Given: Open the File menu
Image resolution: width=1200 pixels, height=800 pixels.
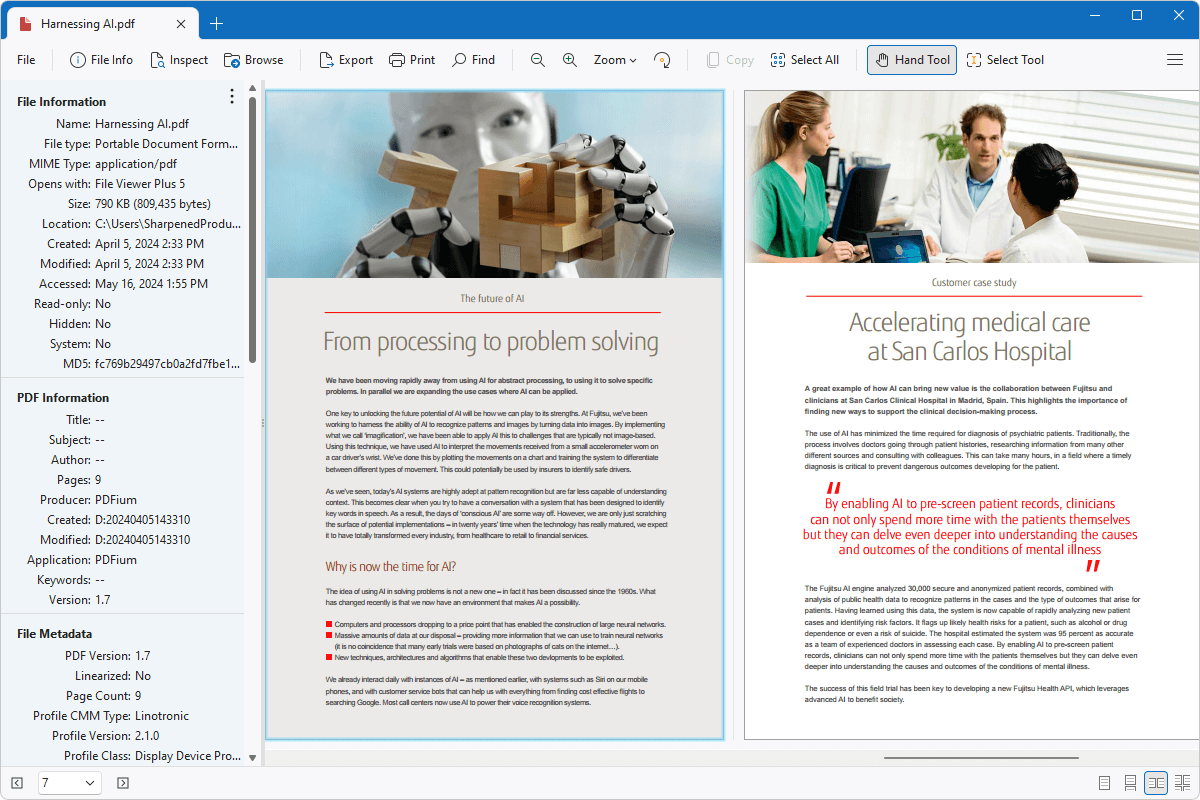Looking at the screenshot, I should pos(26,60).
